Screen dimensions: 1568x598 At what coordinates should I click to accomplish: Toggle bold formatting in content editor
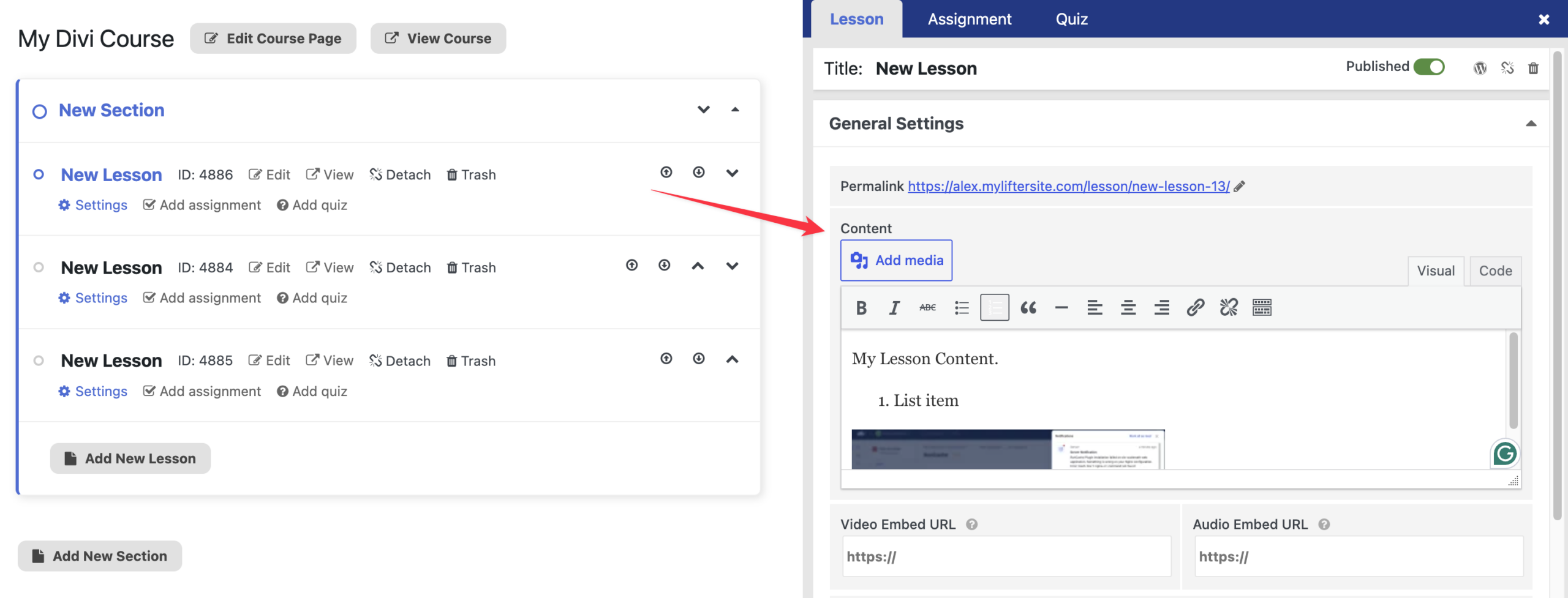[861, 307]
